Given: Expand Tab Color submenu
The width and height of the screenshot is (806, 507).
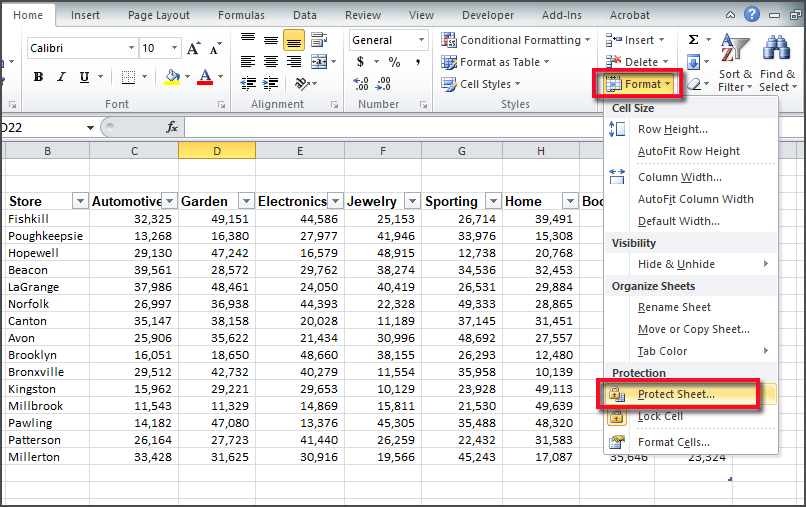Looking at the screenshot, I should click(690, 351).
